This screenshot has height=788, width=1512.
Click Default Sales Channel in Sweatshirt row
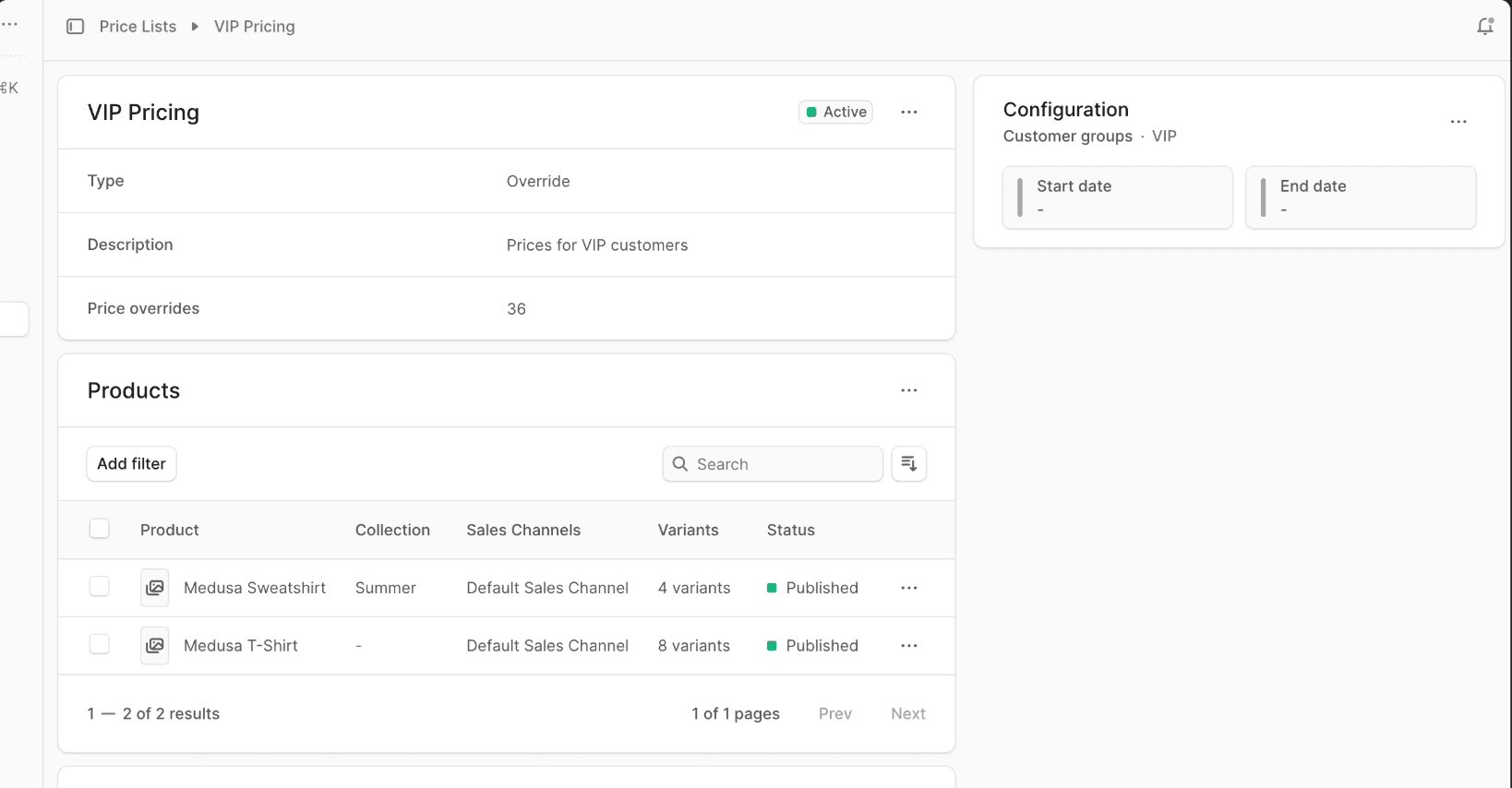(x=547, y=589)
